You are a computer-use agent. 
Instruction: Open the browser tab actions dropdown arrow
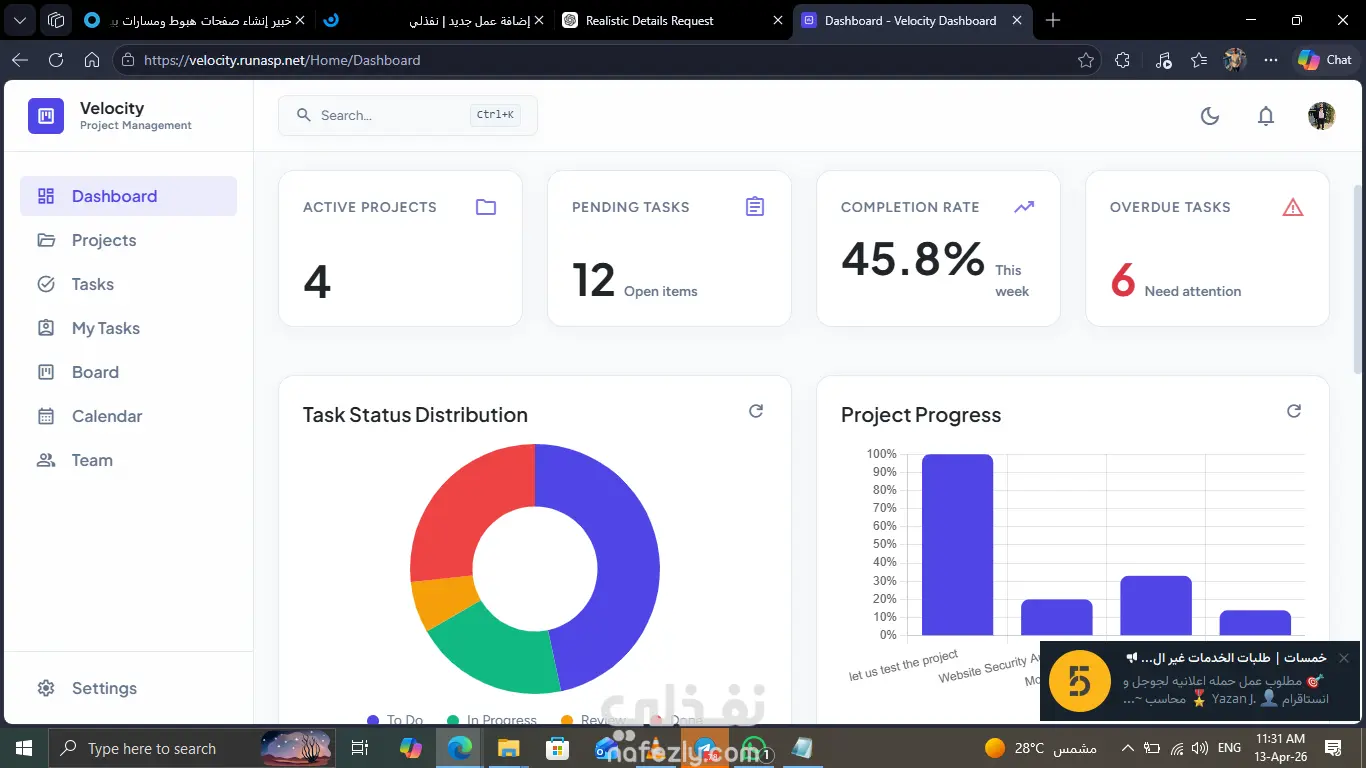(x=22, y=20)
